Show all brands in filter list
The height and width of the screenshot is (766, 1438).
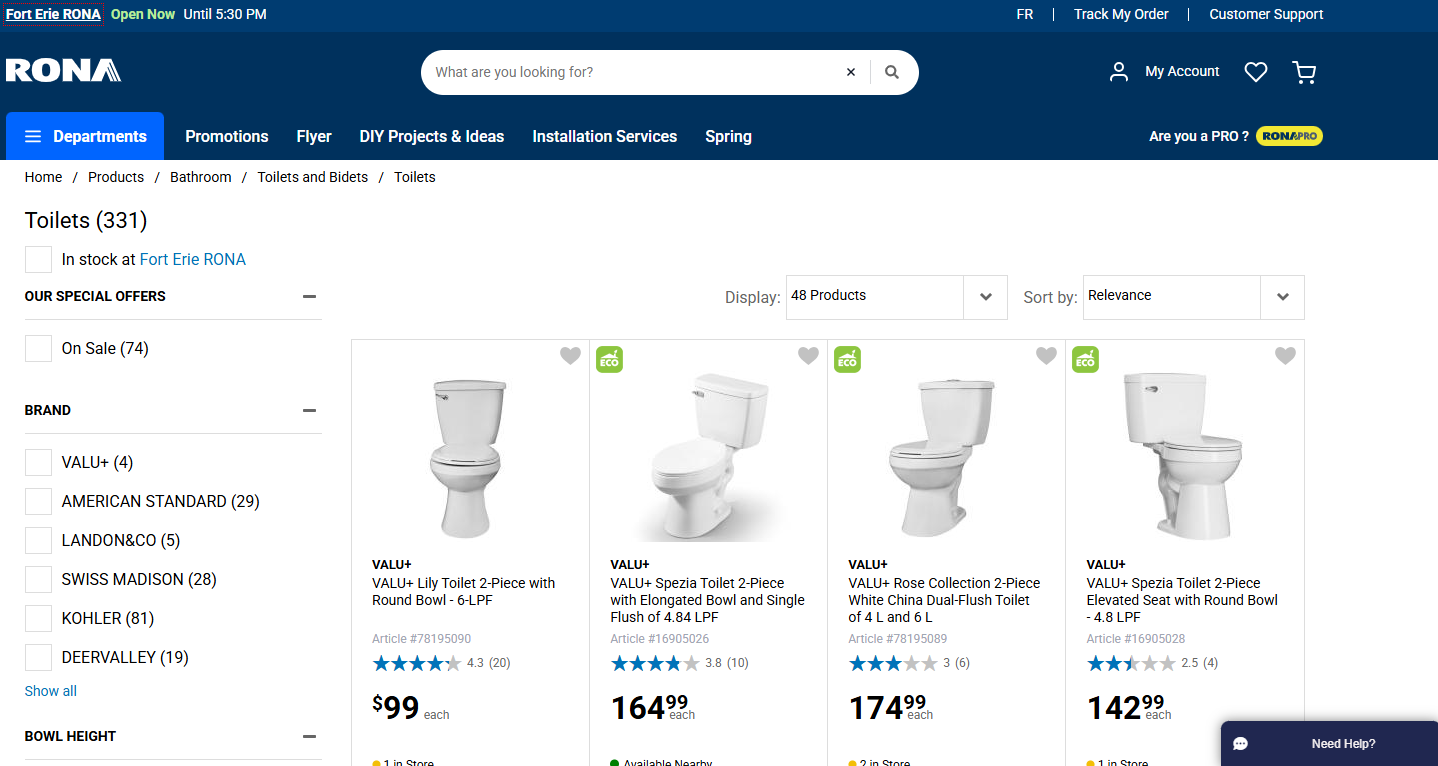point(51,691)
